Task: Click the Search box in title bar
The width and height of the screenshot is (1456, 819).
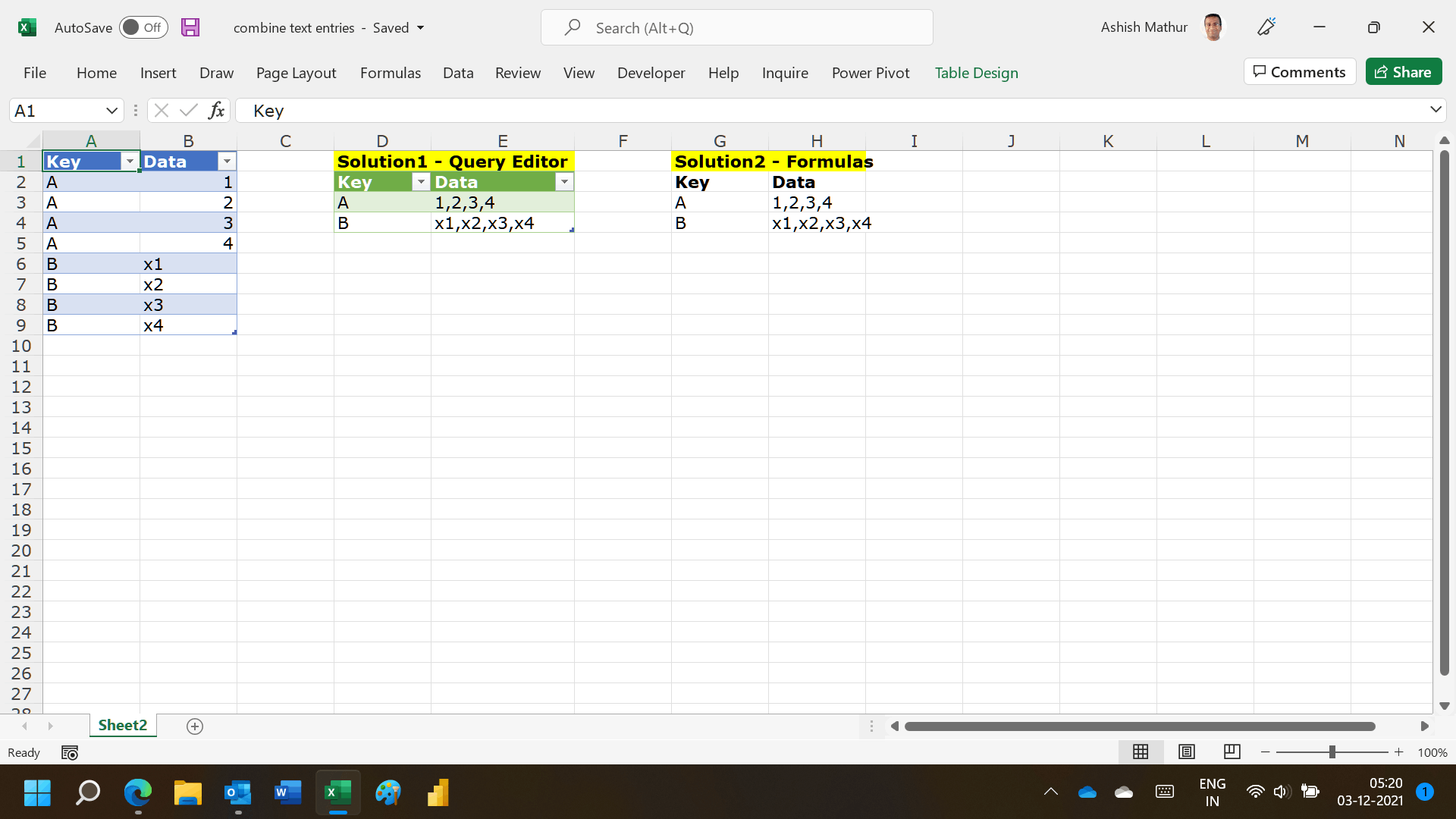Action: tap(736, 28)
